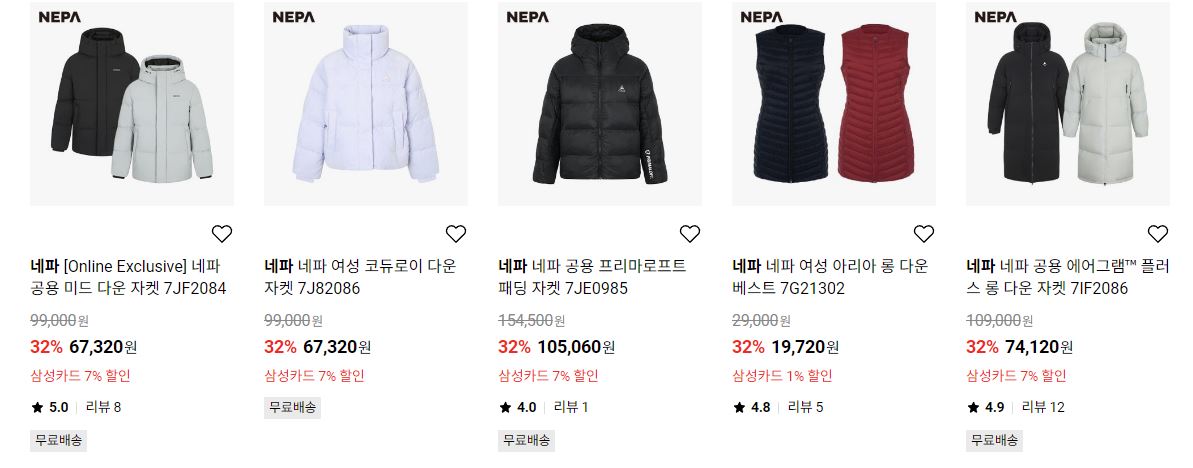Open 여성 아리아 롱 다운 베스트 7G21302 title
This screenshot has width=1193, height=468.
tap(830, 277)
